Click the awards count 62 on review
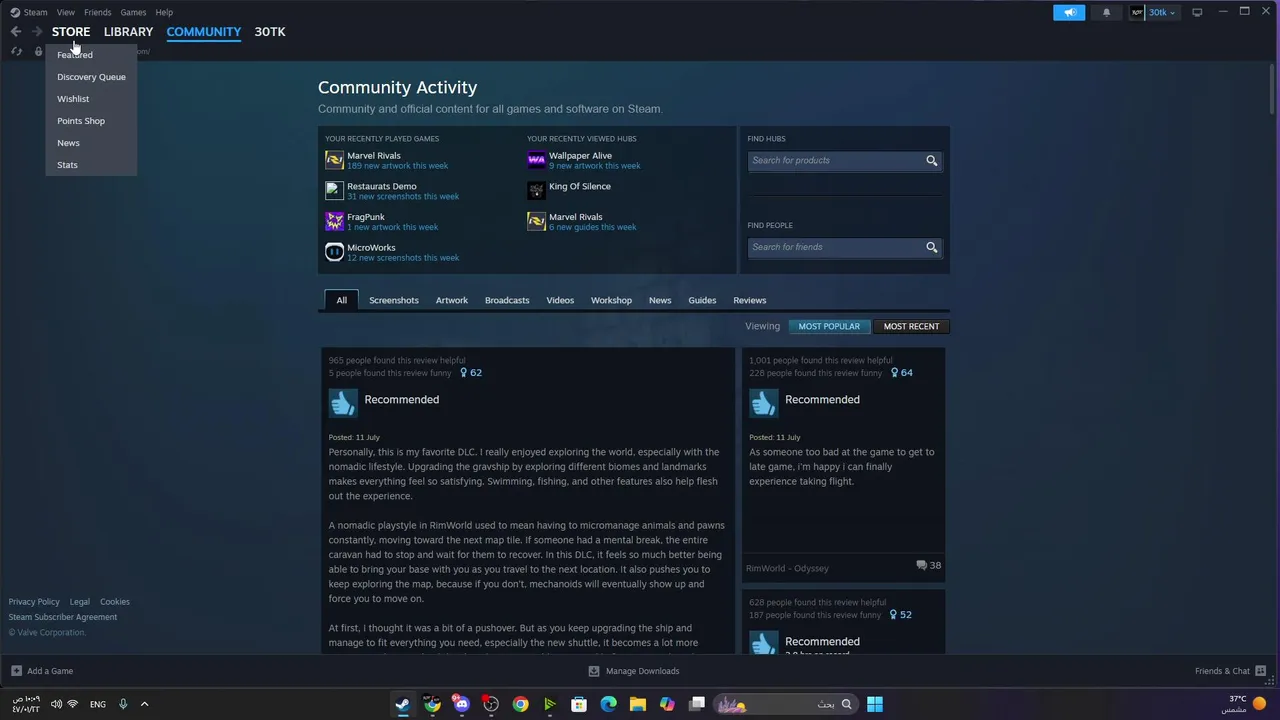 click(471, 373)
